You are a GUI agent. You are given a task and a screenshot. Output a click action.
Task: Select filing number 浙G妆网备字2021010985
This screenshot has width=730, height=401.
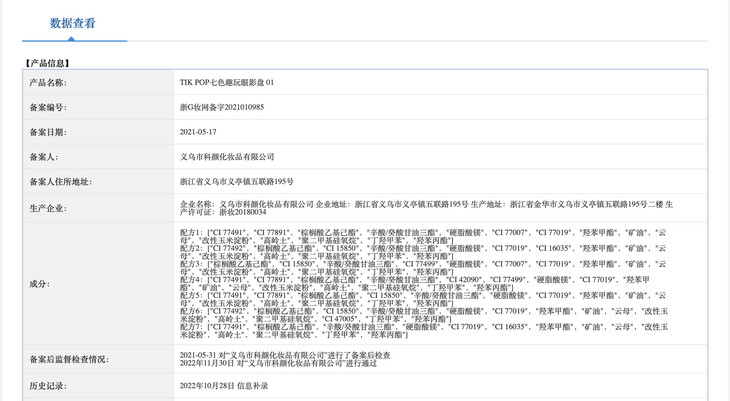(x=222, y=107)
